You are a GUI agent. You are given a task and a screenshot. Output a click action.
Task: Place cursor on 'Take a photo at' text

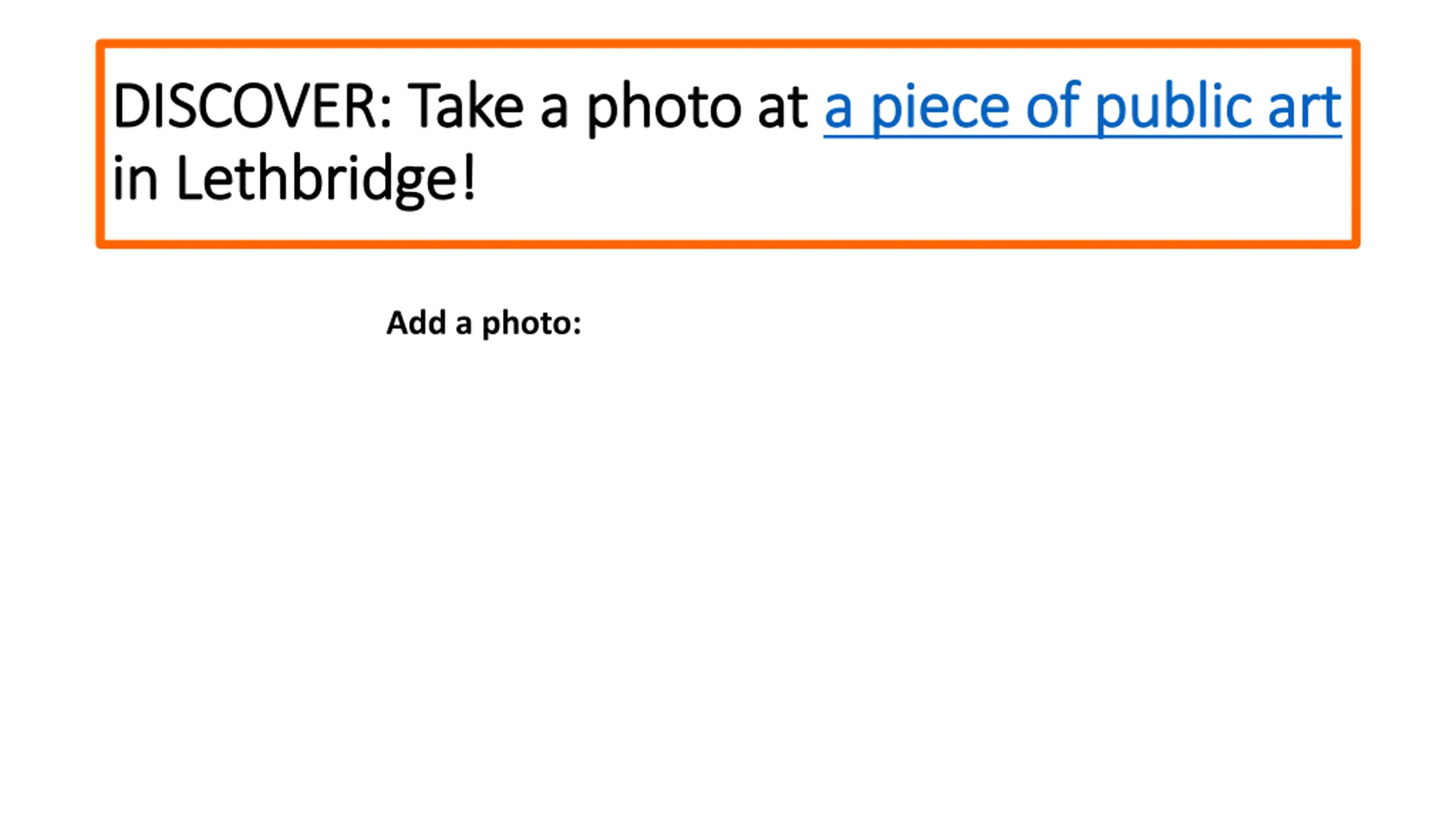[608, 107]
